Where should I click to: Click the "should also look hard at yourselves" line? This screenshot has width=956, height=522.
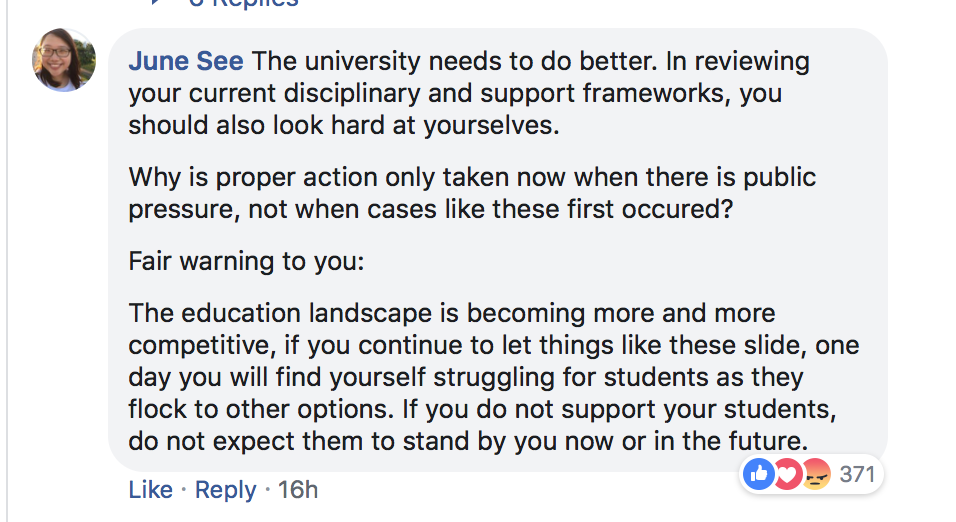pos(340,128)
